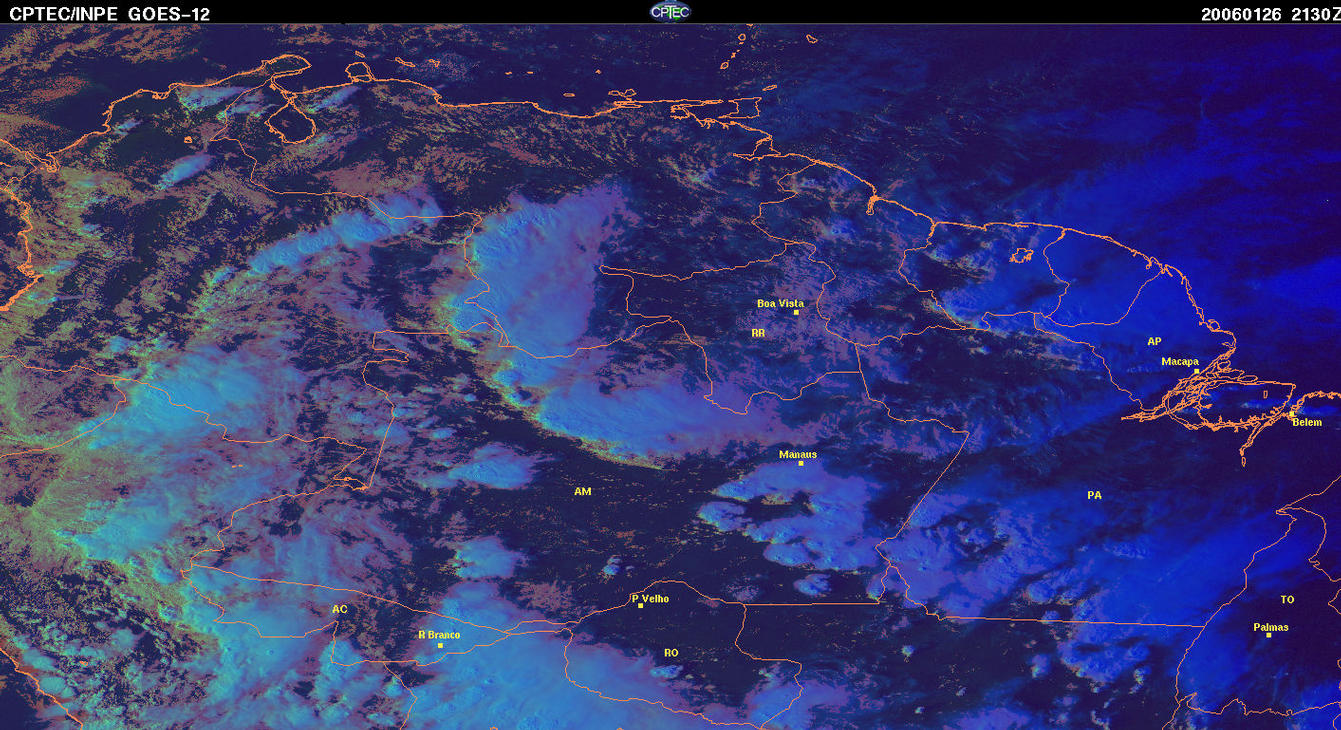The image size is (1341, 730).
Task: Click the RO state label
Action: click(671, 653)
